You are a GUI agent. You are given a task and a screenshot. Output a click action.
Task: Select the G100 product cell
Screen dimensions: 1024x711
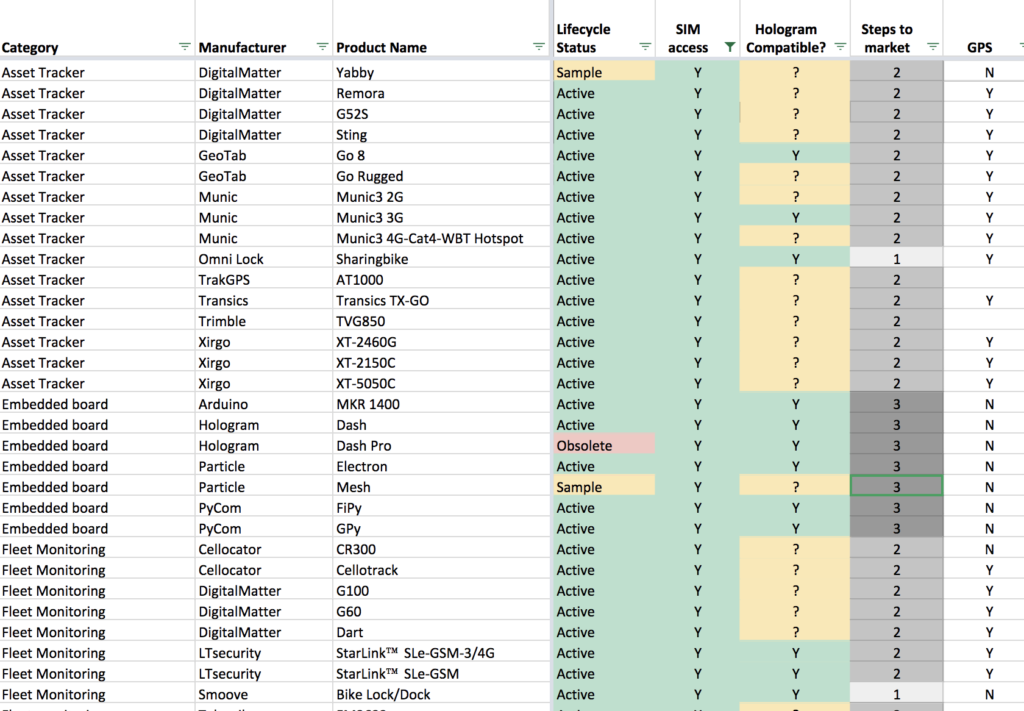pos(441,590)
